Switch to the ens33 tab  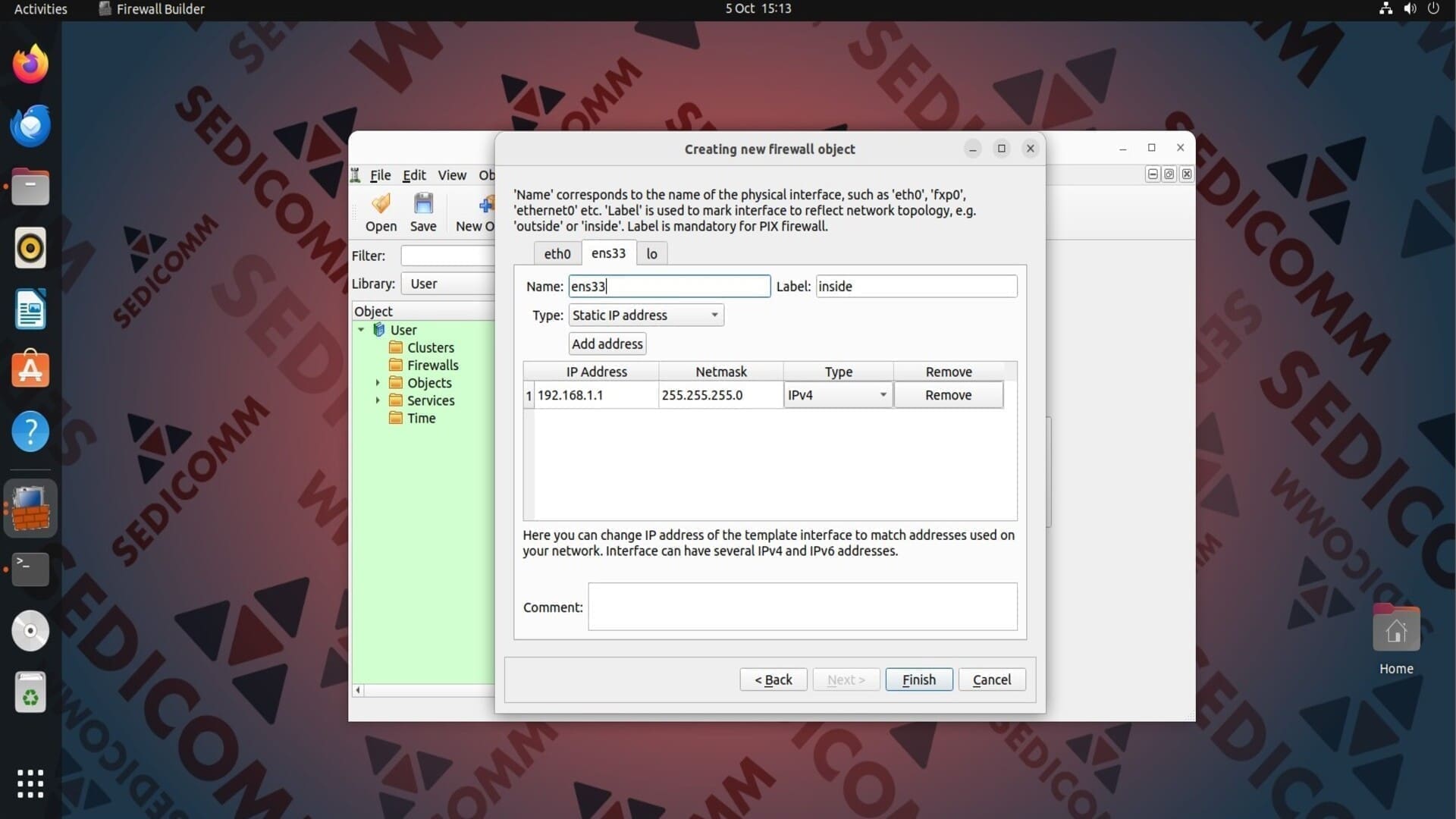click(x=608, y=253)
